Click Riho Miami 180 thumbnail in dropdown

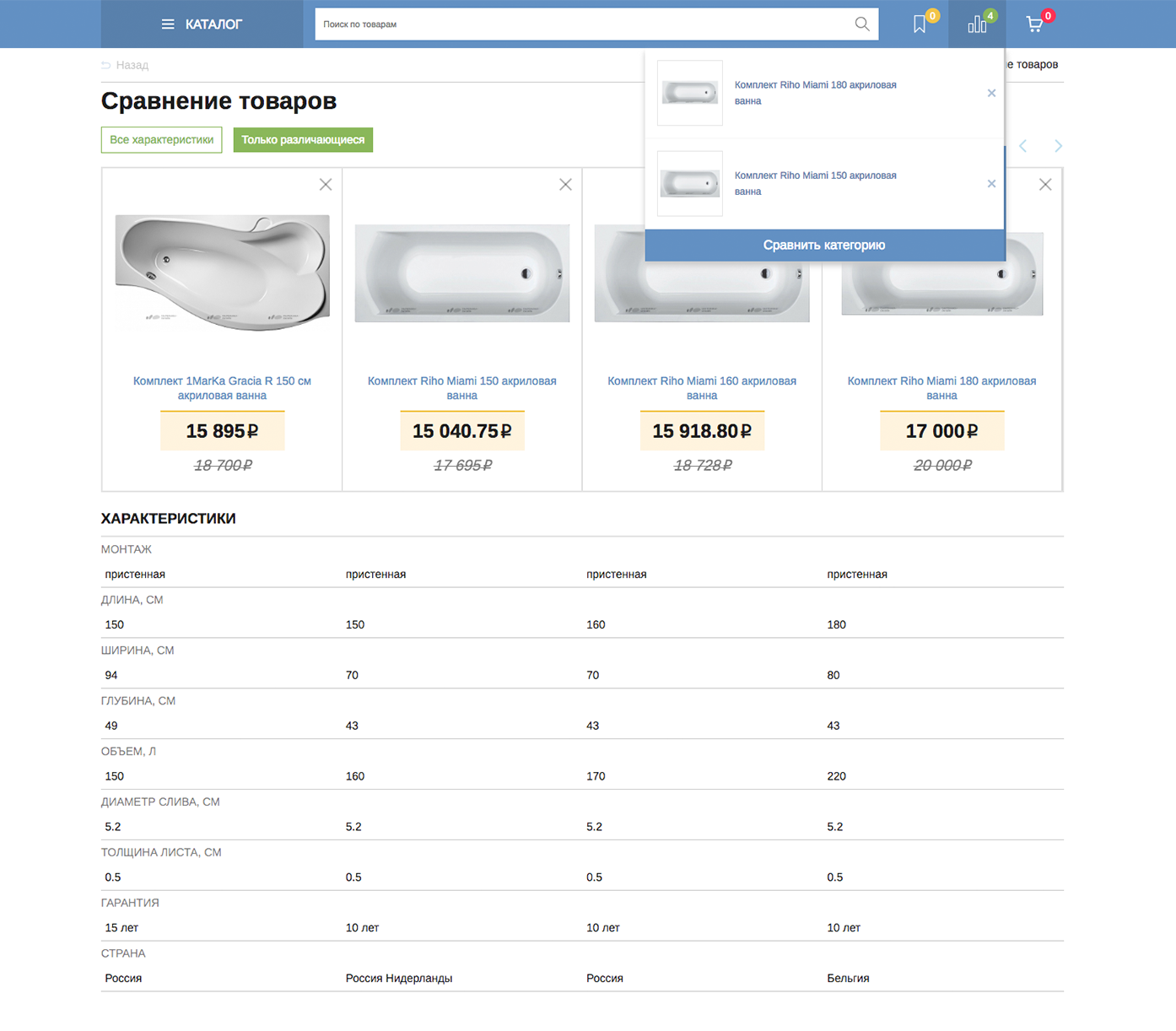690,93
